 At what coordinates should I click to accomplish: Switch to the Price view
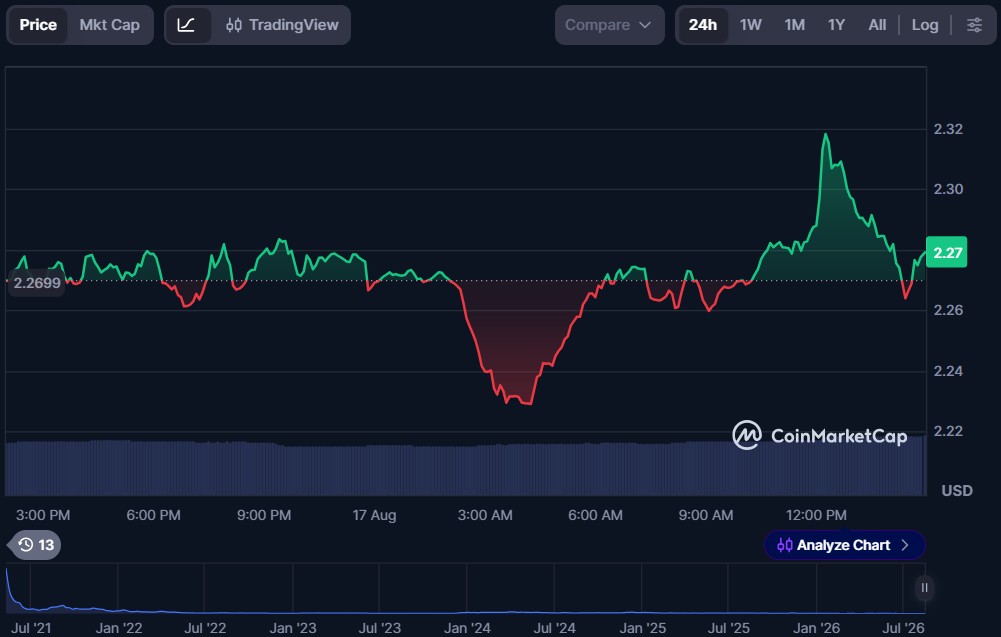coord(38,25)
